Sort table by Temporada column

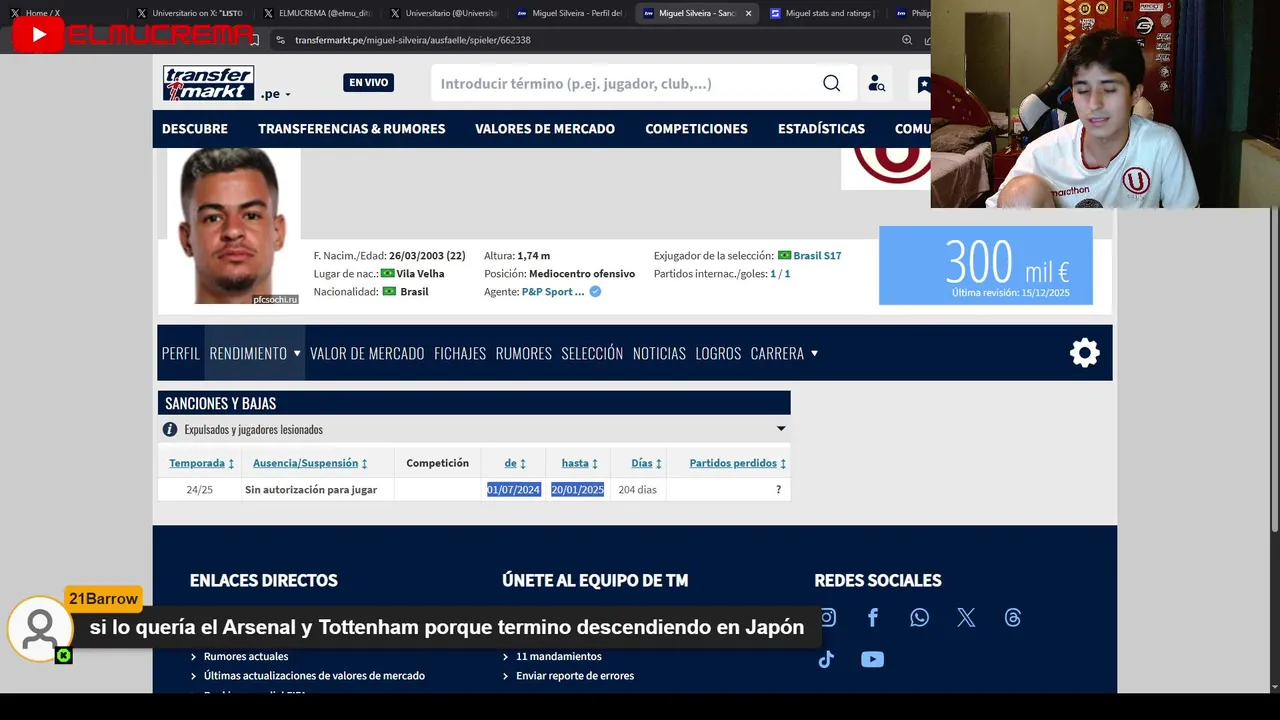click(201, 463)
